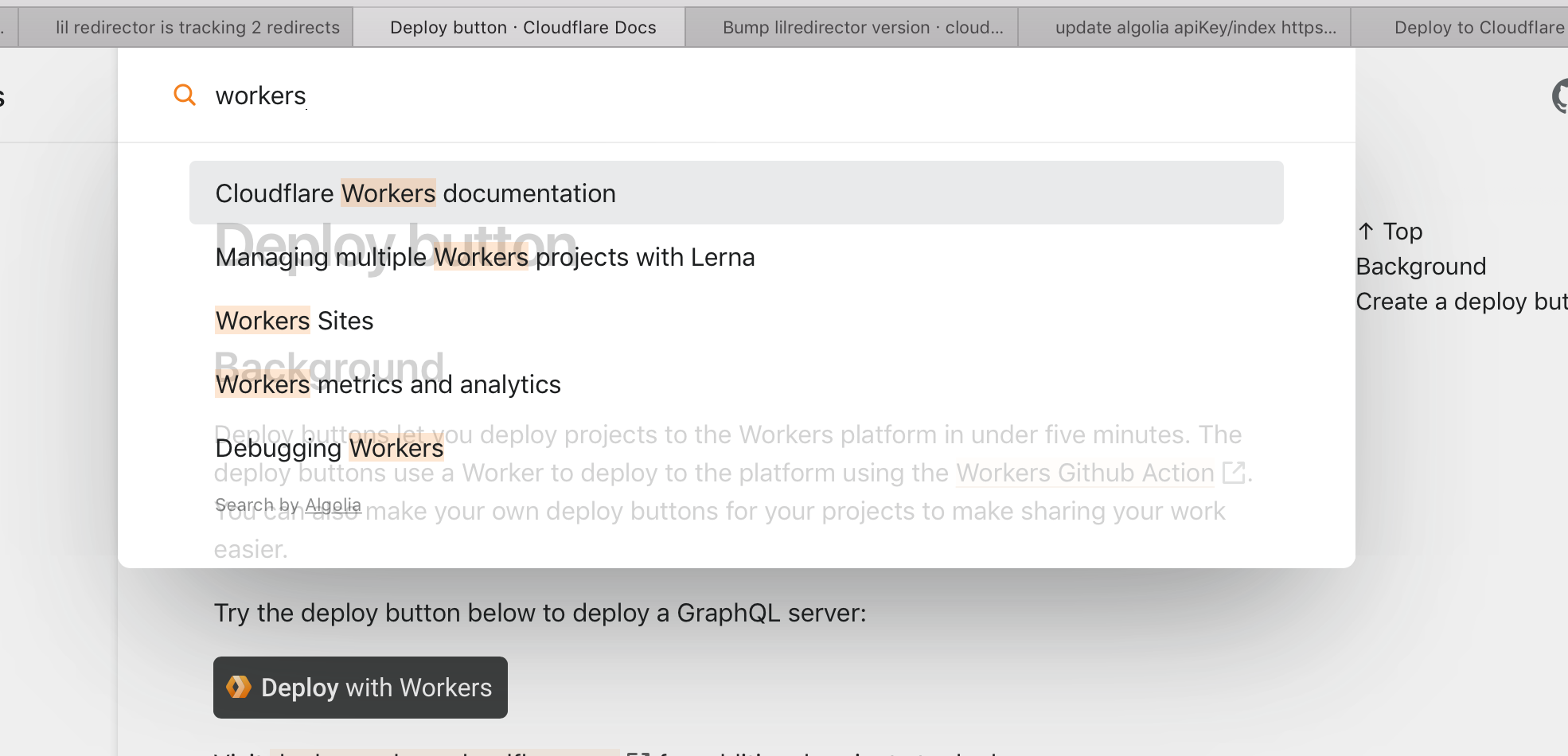1568x756 pixels.
Task: Select the Deploy button · Cloudflare Docs tab
Action: pos(519,28)
